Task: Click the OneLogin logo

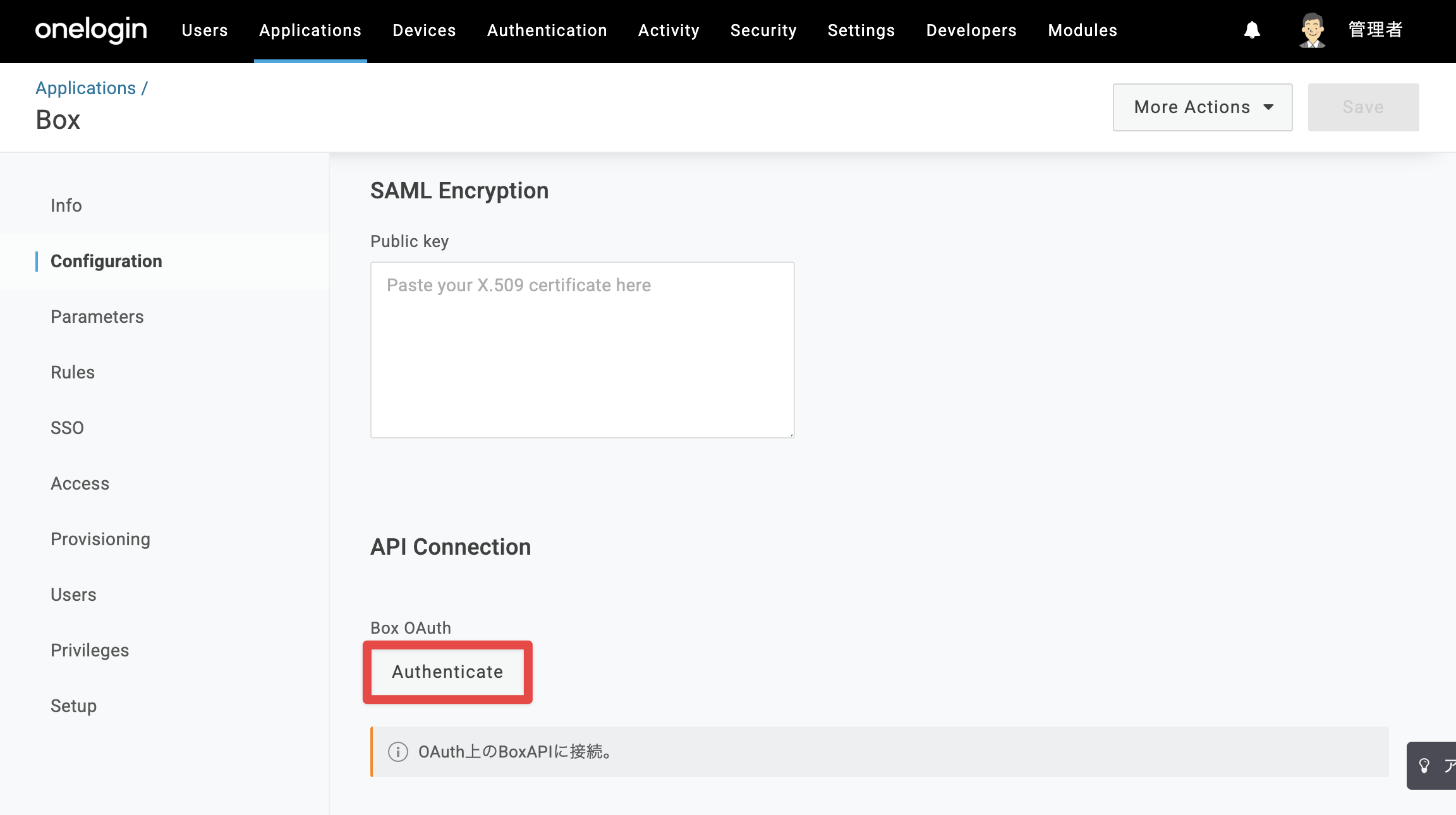Action: click(91, 30)
